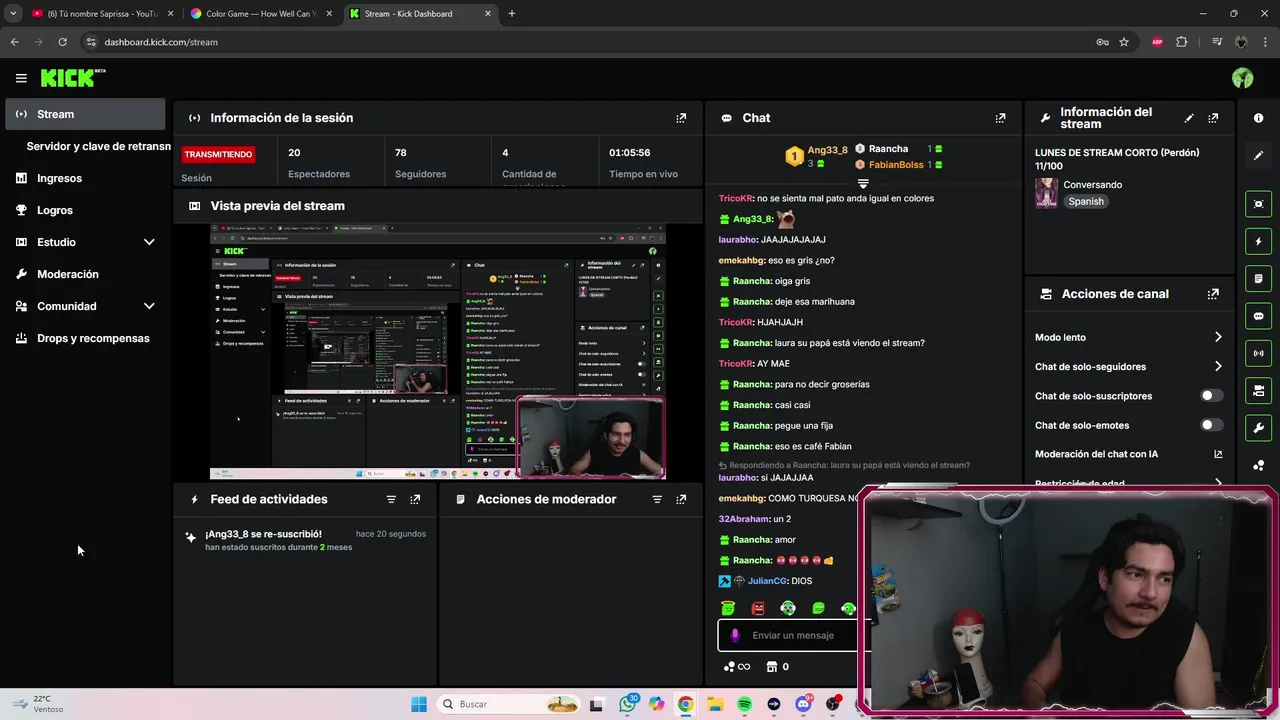
Task: Toggle the chat bubble icon in right sidebar
Action: coord(1258,316)
